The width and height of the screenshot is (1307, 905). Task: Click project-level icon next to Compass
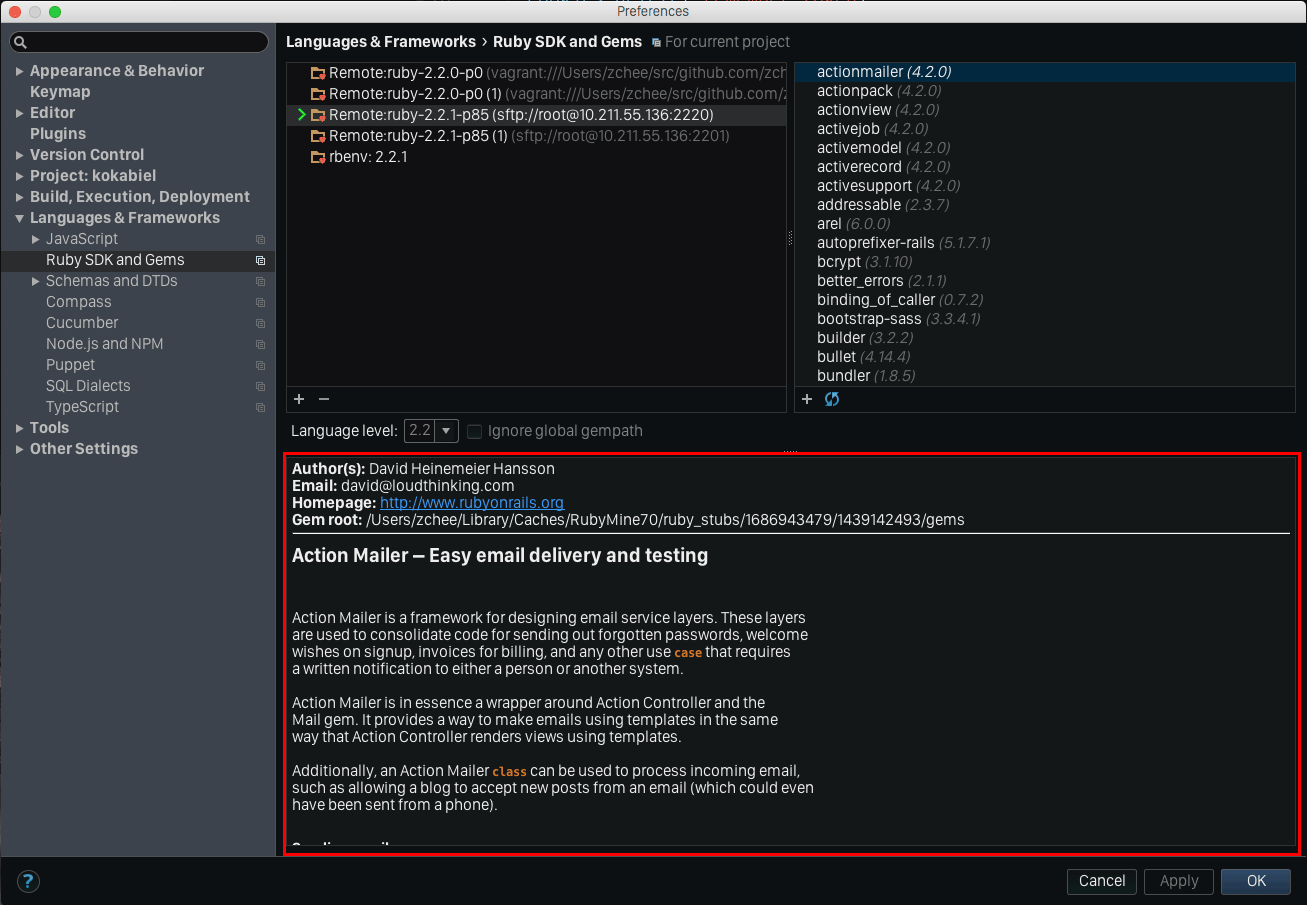tap(260, 302)
